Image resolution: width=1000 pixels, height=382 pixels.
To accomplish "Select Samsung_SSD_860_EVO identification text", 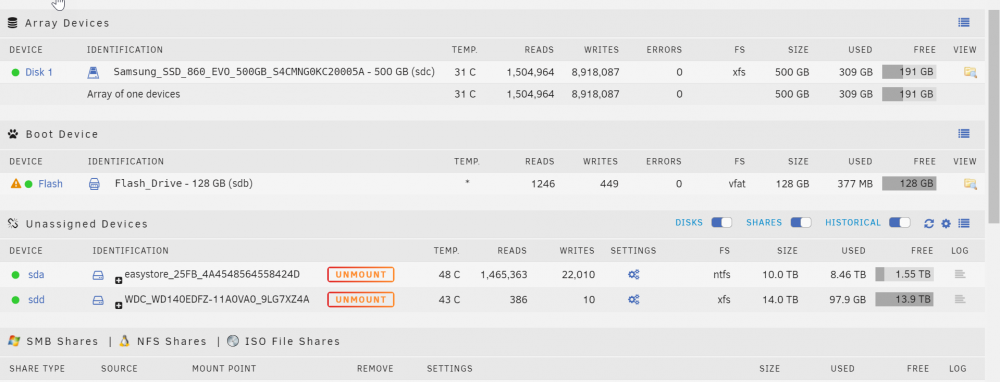I will (x=274, y=72).
